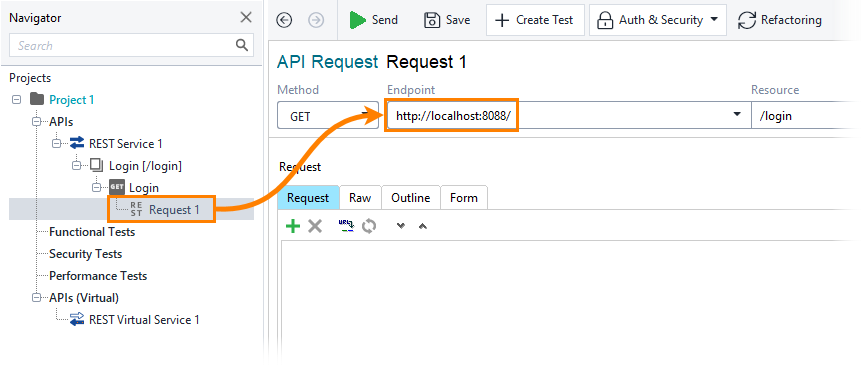Screen dimensions: 862x366
Task: Collapse the APIs (Virtual) node
Action: pyautogui.click(x=37, y=297)
